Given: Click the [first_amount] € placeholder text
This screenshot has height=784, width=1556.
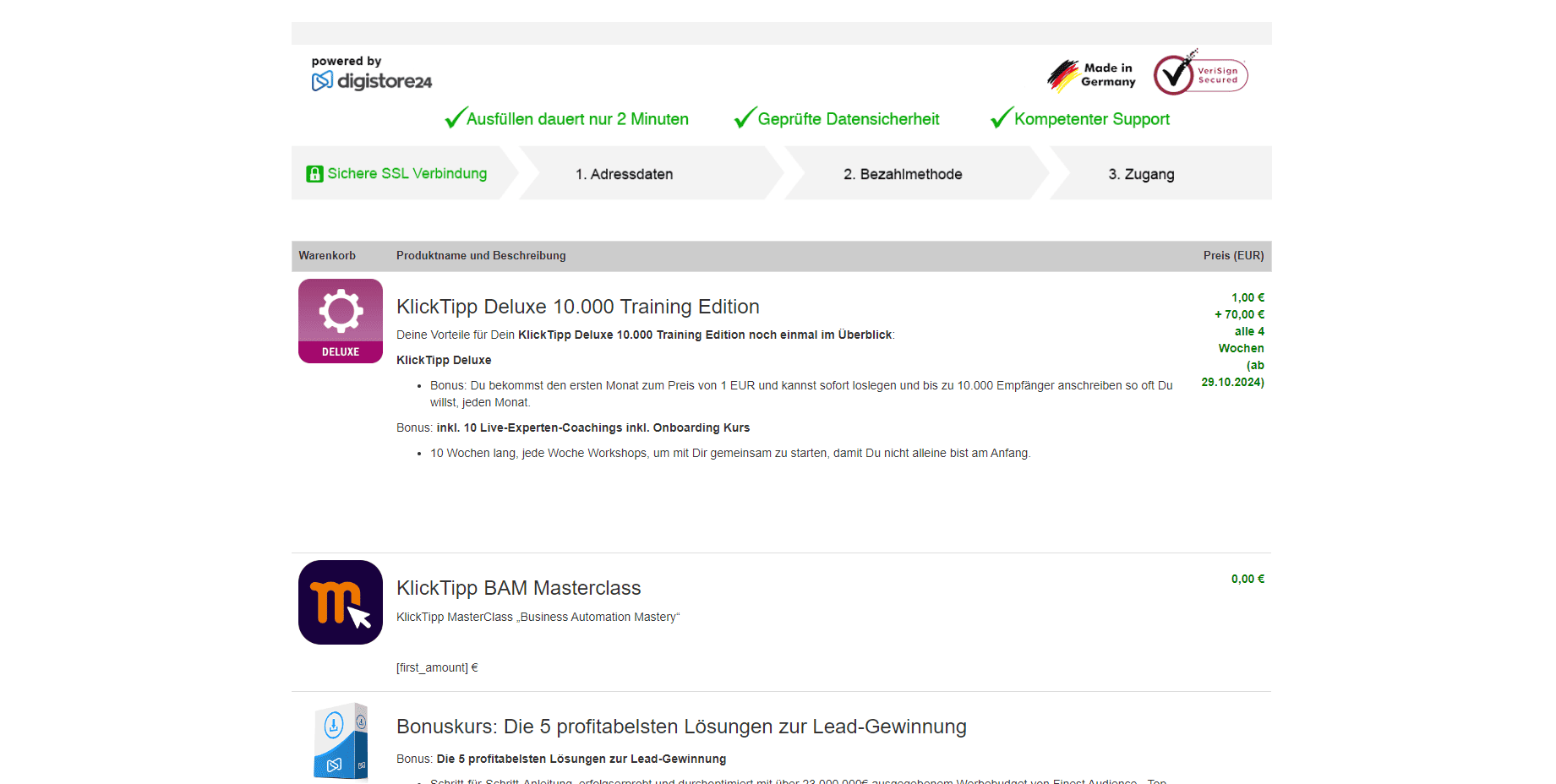Looking at the screenshot, I should [x=437, y=667].
